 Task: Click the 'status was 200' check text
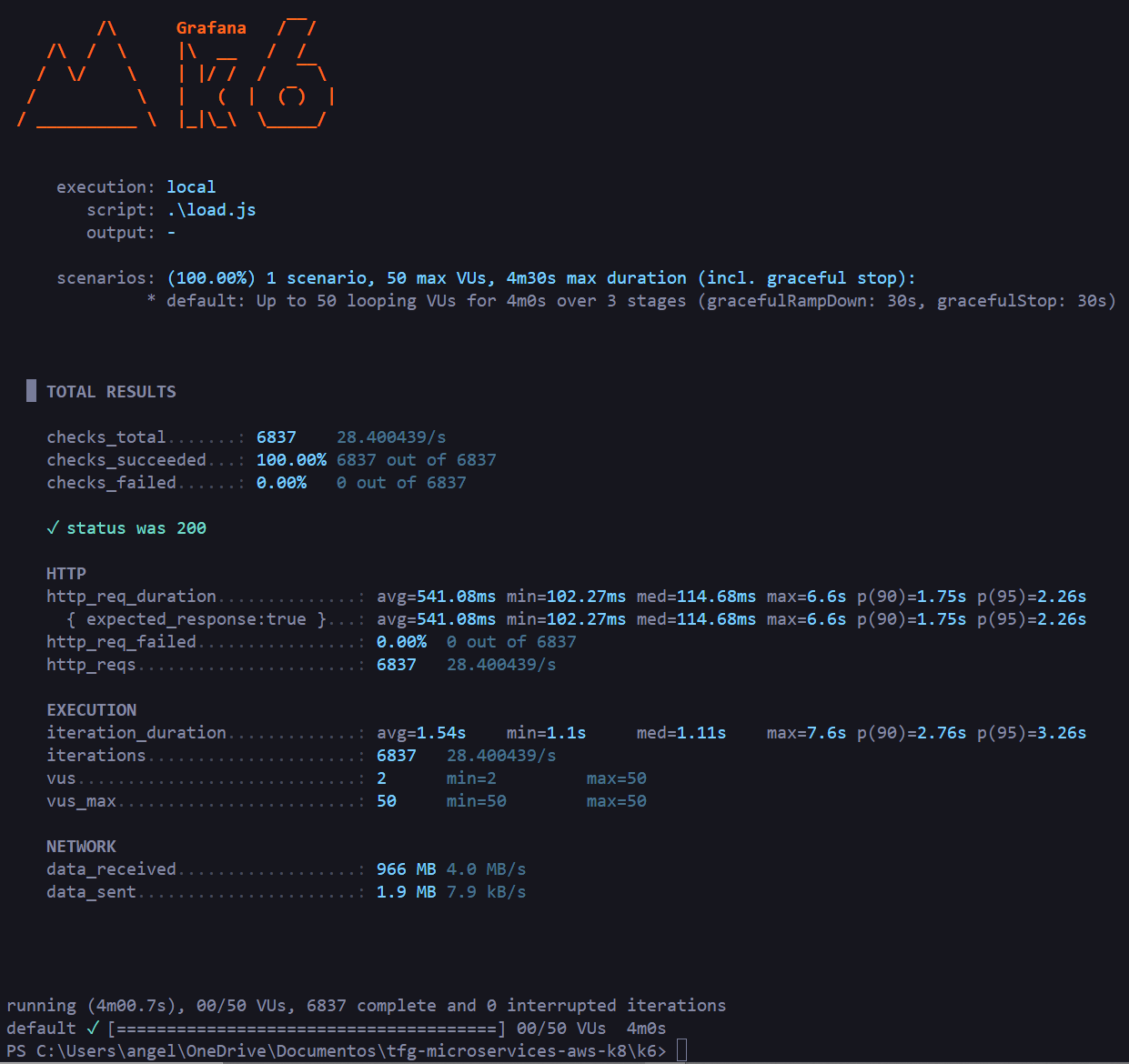click(x=136, y=528)
